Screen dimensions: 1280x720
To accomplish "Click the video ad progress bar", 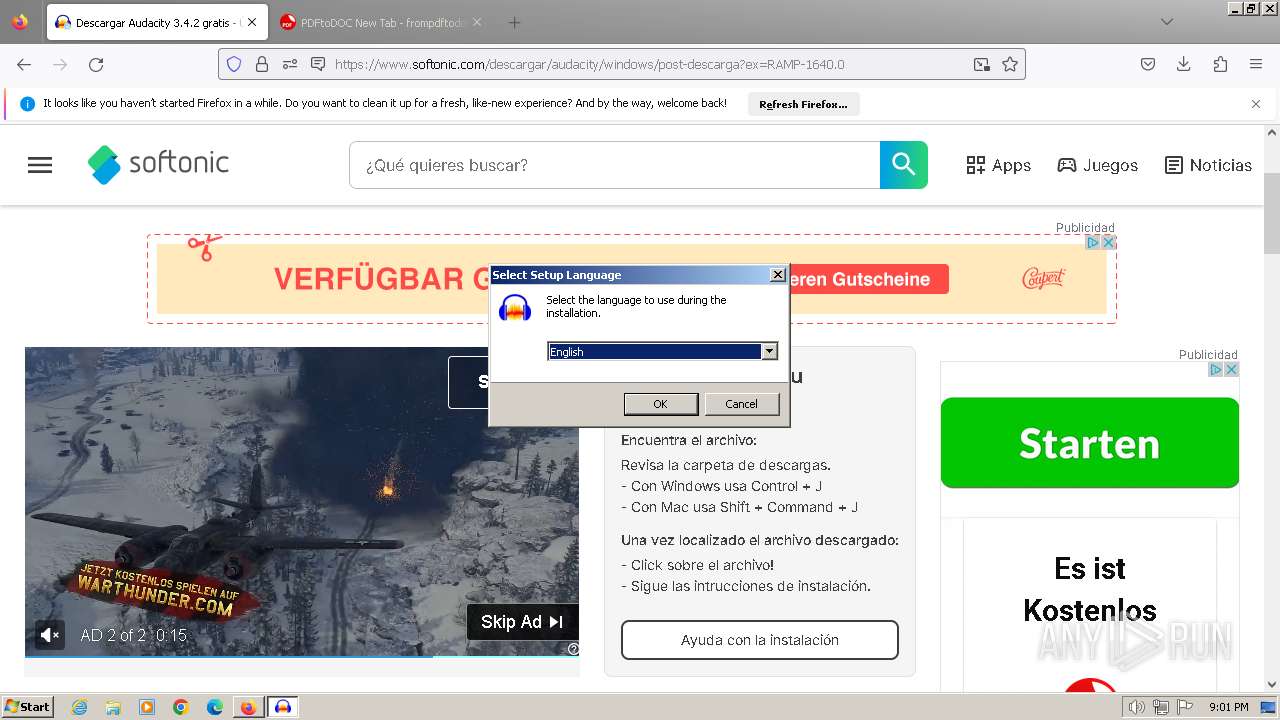I will 301,657.
